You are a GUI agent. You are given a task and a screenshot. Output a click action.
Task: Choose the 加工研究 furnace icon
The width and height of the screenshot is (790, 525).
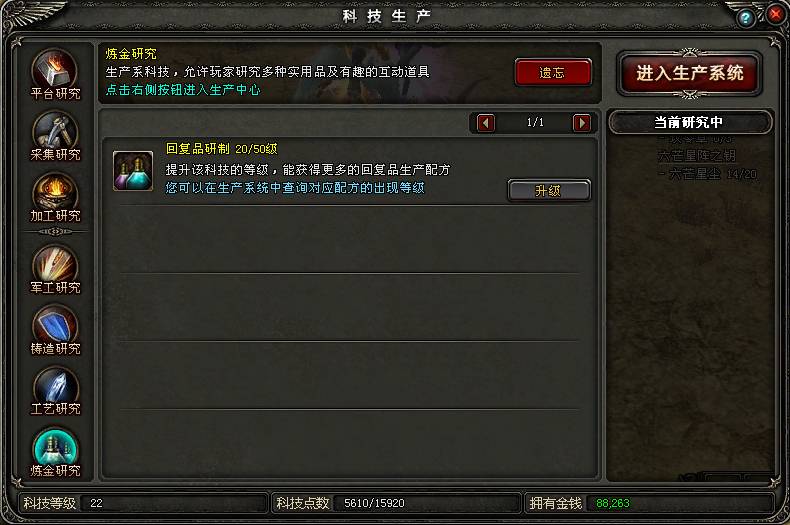pyautogui.click(x=54, y=193)
